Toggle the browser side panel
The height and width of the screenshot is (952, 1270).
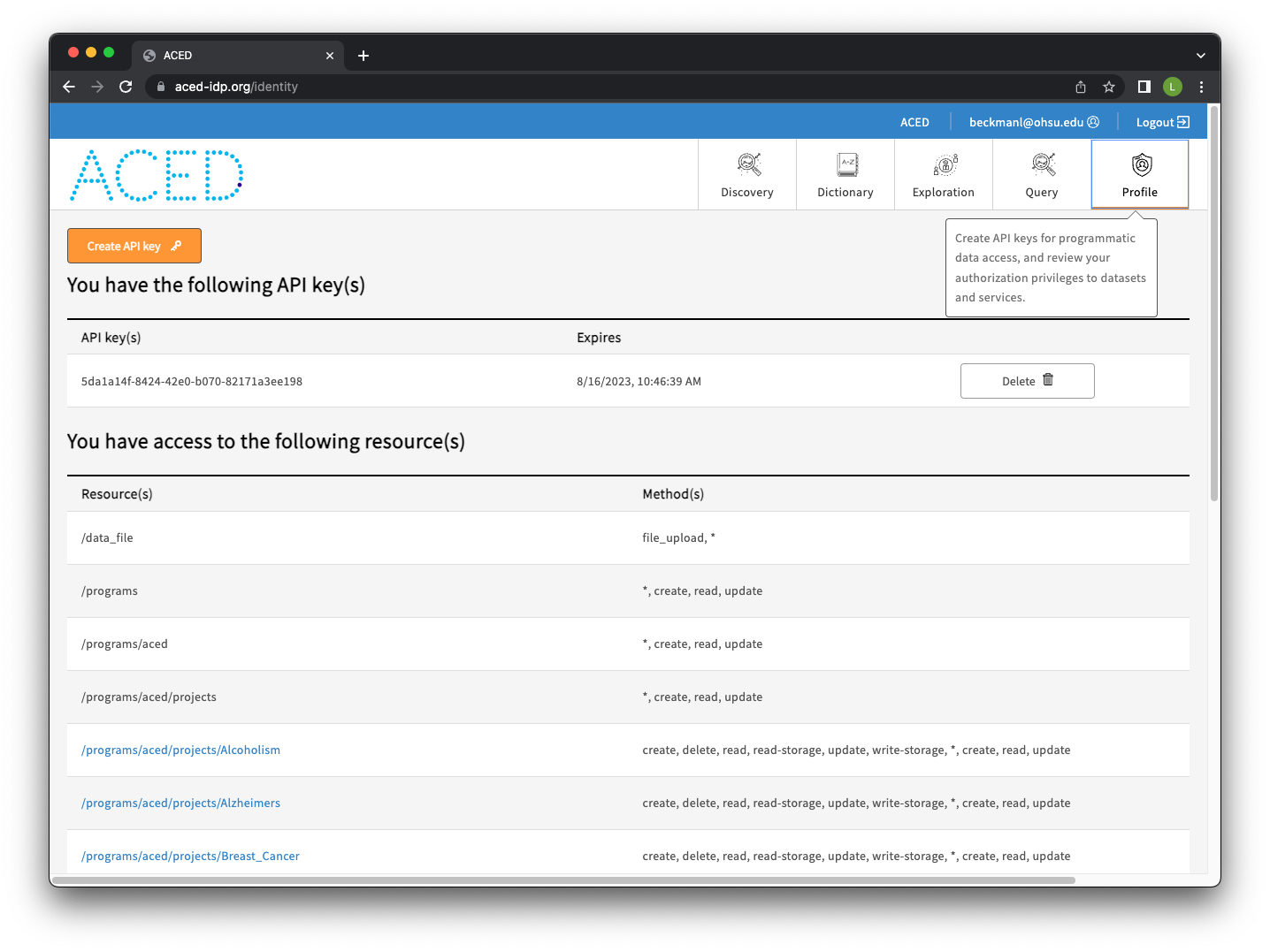tap(1144, 87)
